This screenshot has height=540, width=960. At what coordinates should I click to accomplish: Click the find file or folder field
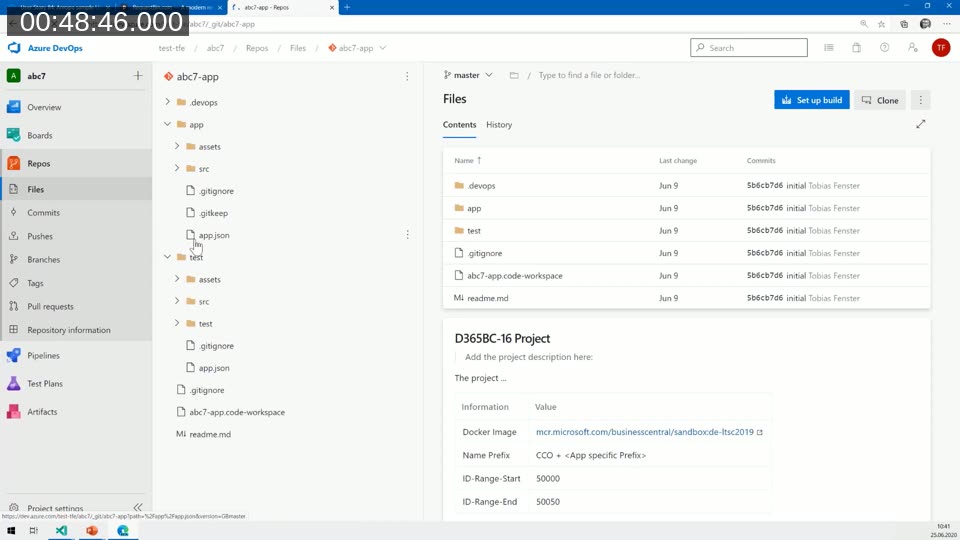click(x=589, y=75)
